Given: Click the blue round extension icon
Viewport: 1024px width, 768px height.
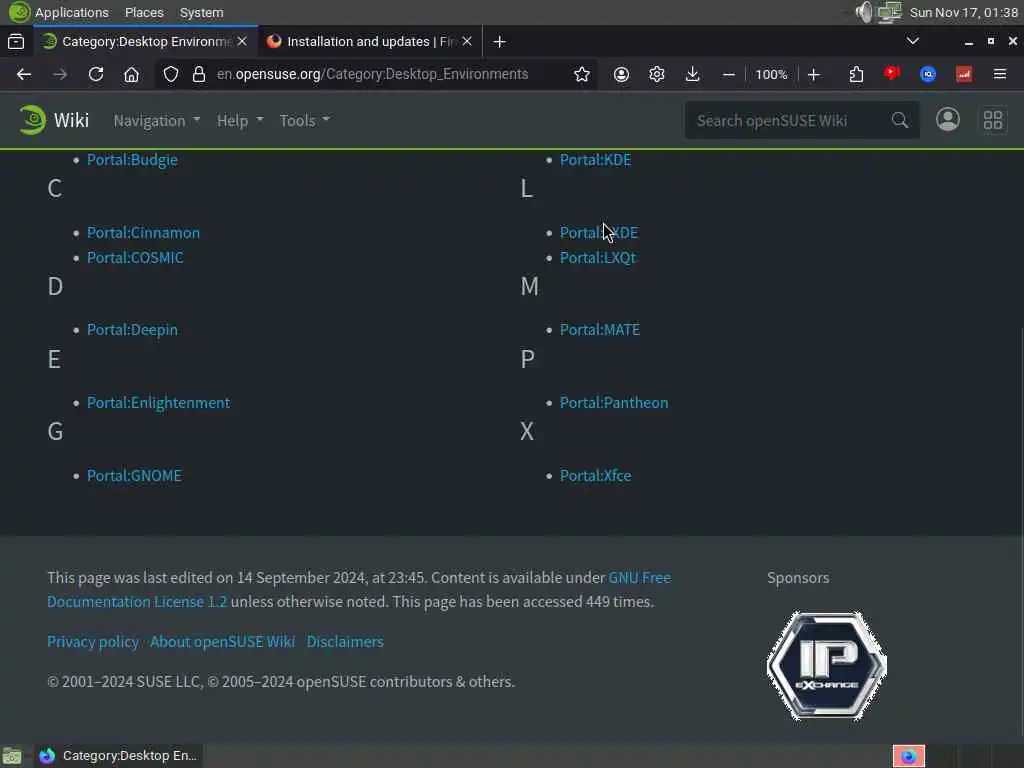Looking at the screenshot, I should click(928, 74).
